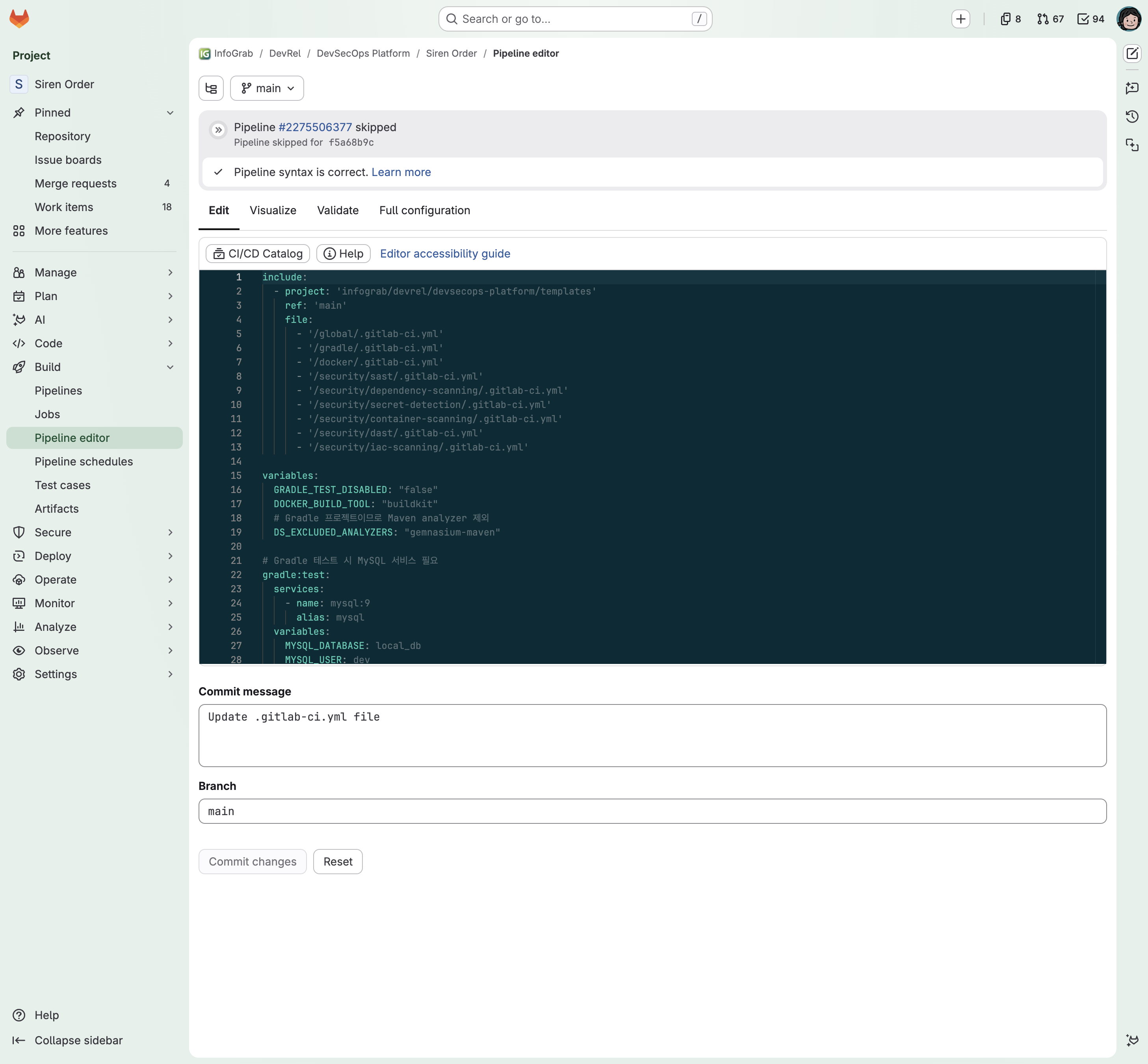The image size is (1148, 1064).
Task: Click the Settings gear icon in sidebar
Action: pyautogui.click(x=19, y=674)
